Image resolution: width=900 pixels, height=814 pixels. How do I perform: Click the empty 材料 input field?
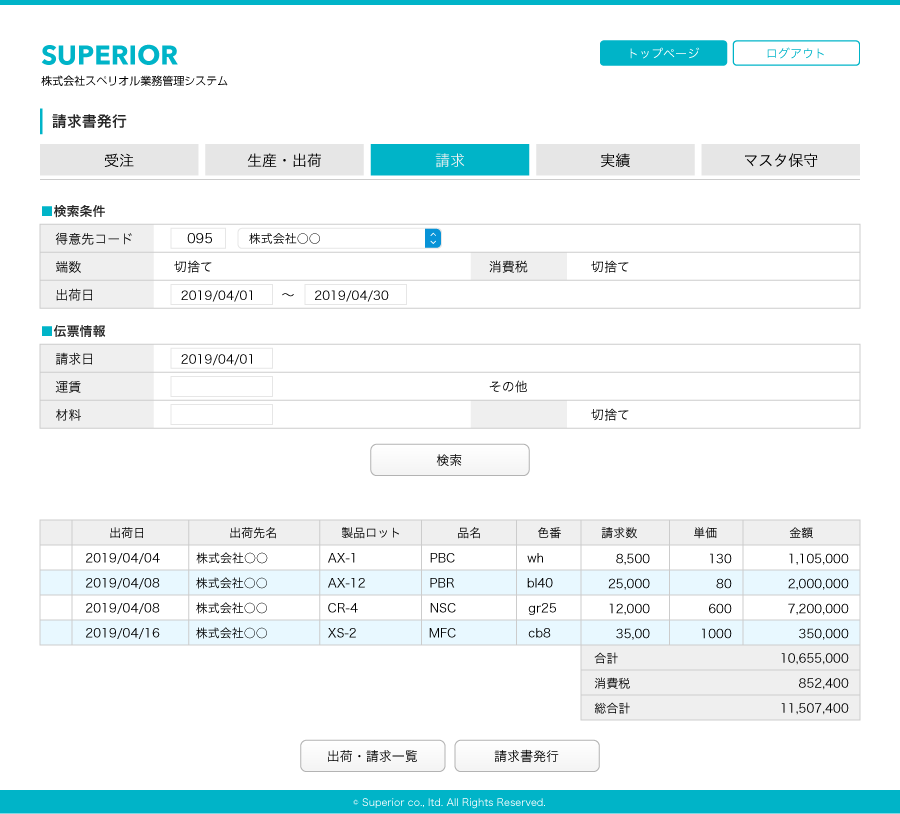[221, 415]
